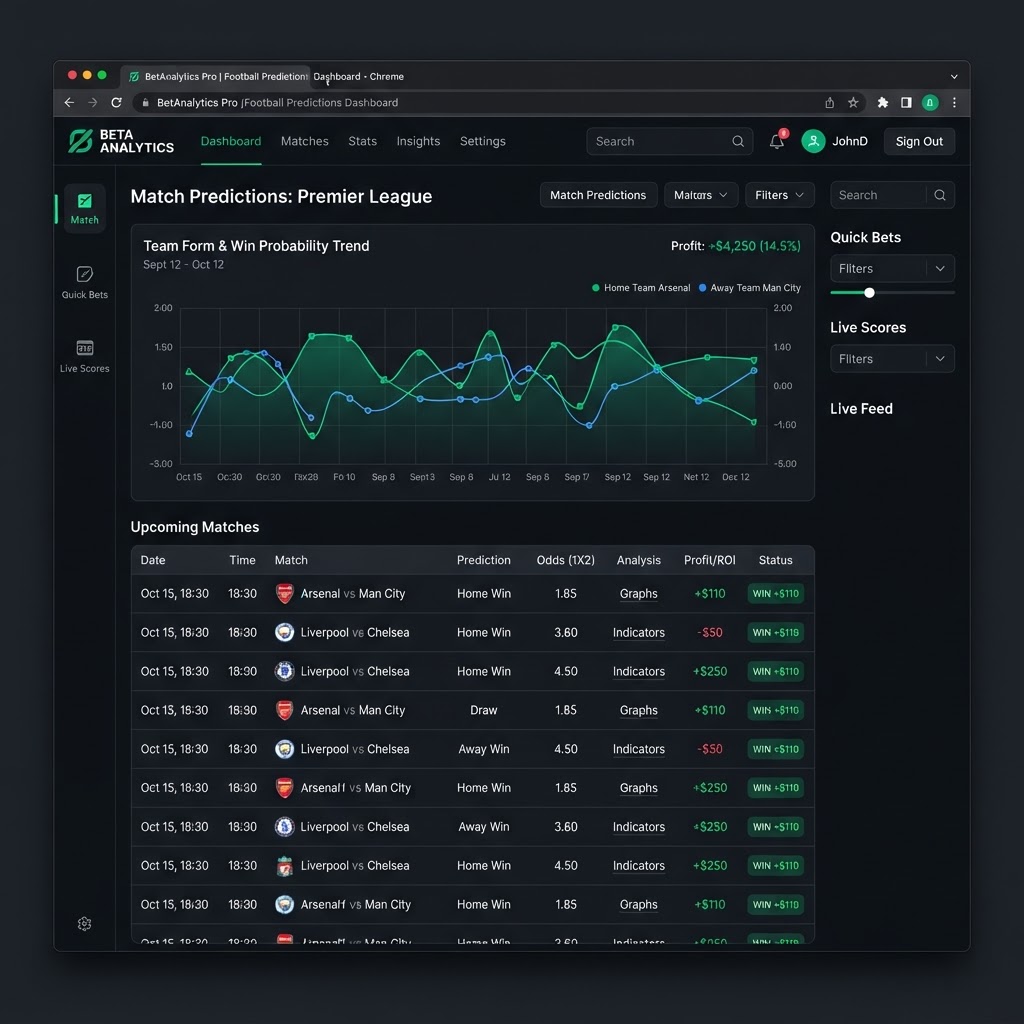Click the green browser profile icon
The height and width of the screenshot is (1024, 1024).
[x=930, y=103]
